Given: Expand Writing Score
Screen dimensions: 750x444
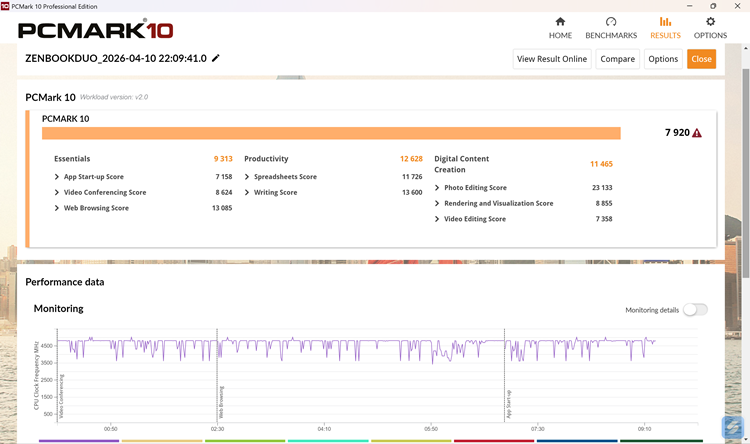Looking at the screenshot, I should (x=247, y=192).
